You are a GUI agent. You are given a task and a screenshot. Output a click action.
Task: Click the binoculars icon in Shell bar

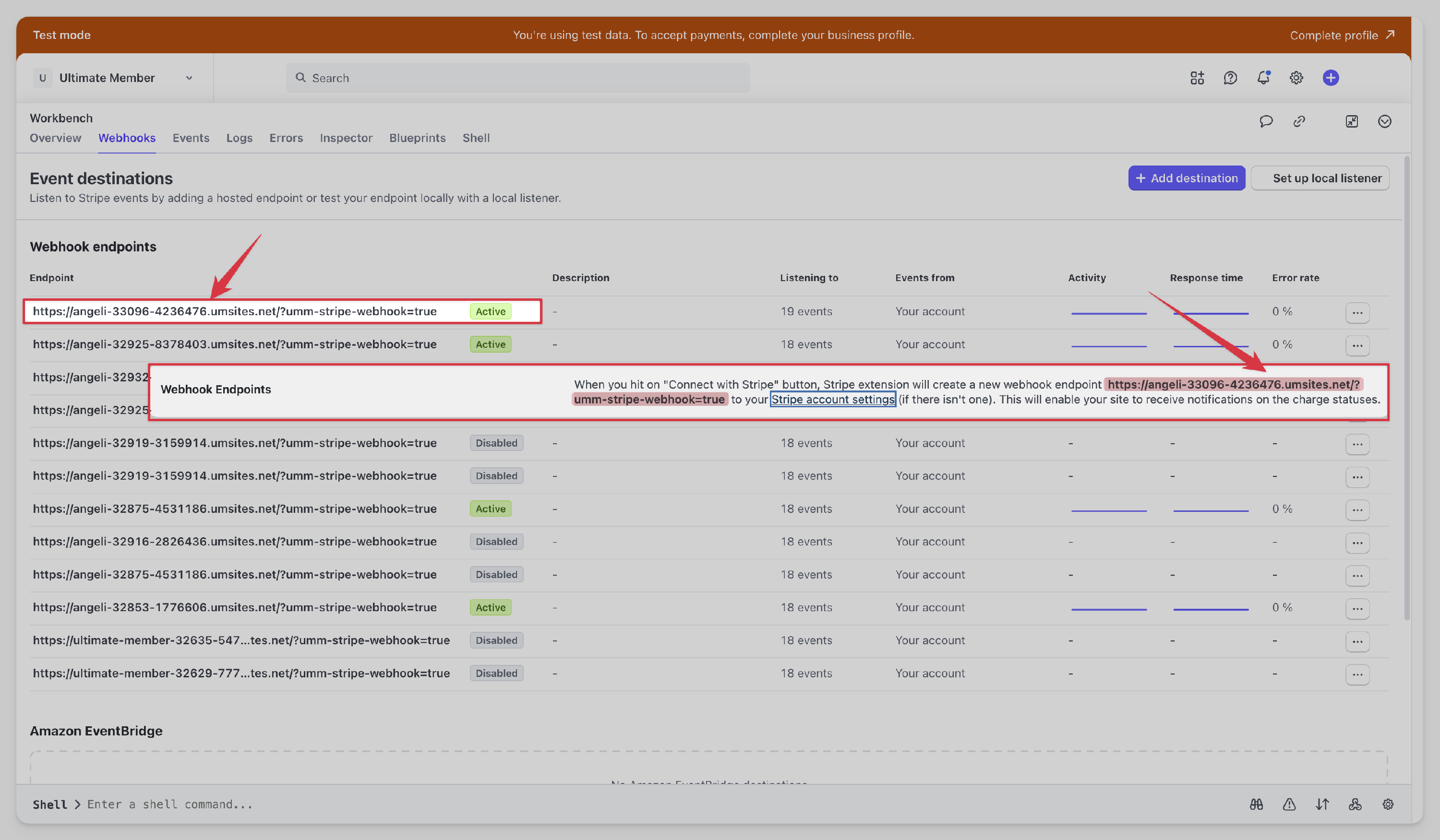1257,804
